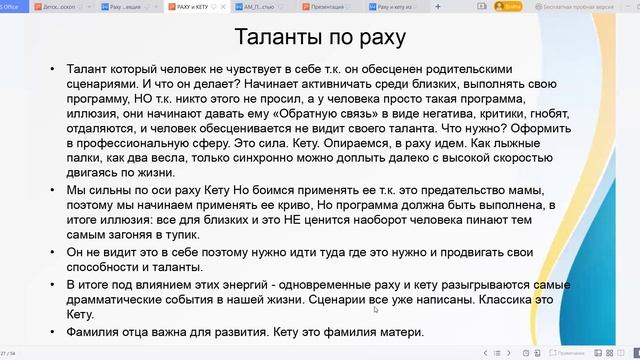Viewport: 640px width, 360px height.
Task: Click the bullet 'Фамилия отца важна для развития'
Action: (x=245, y=332)
